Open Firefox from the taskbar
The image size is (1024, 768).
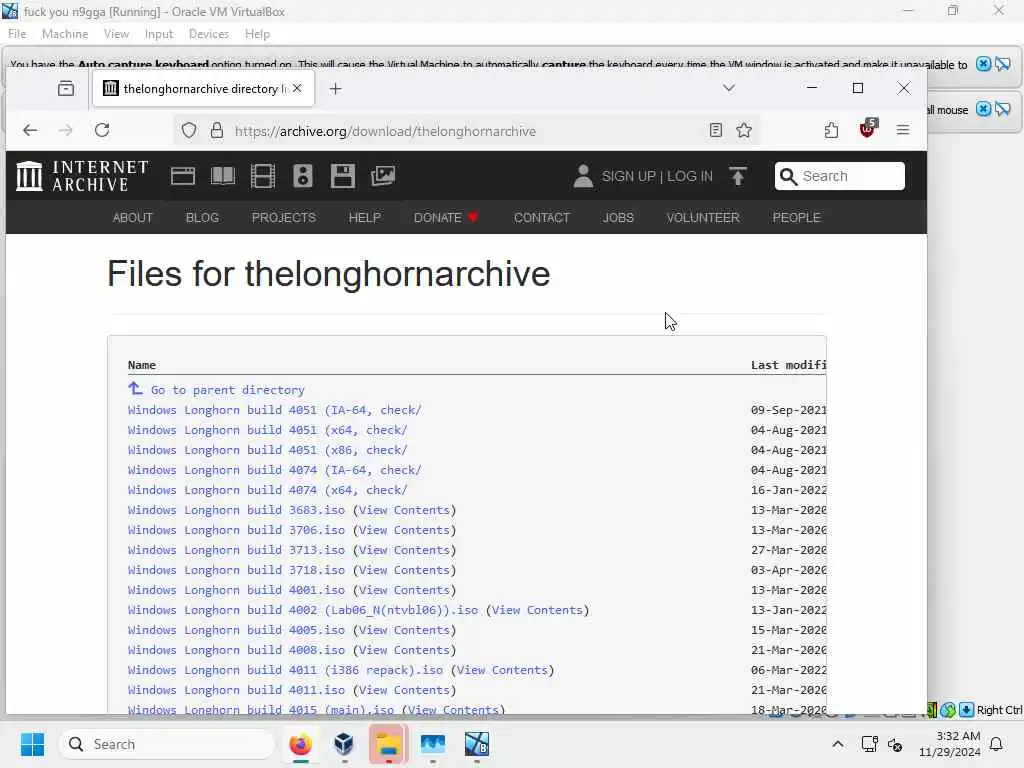click(x=300, y=744)
